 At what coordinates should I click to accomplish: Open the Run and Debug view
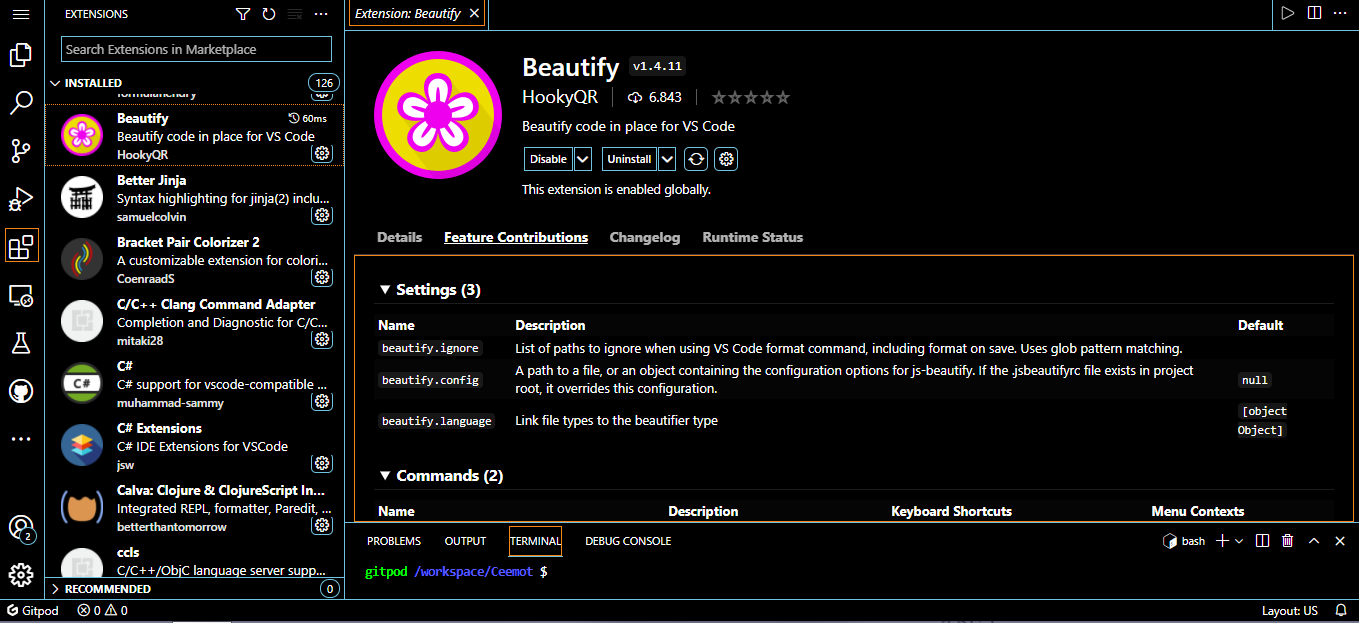pyautogui.click(x=21, y=199)
